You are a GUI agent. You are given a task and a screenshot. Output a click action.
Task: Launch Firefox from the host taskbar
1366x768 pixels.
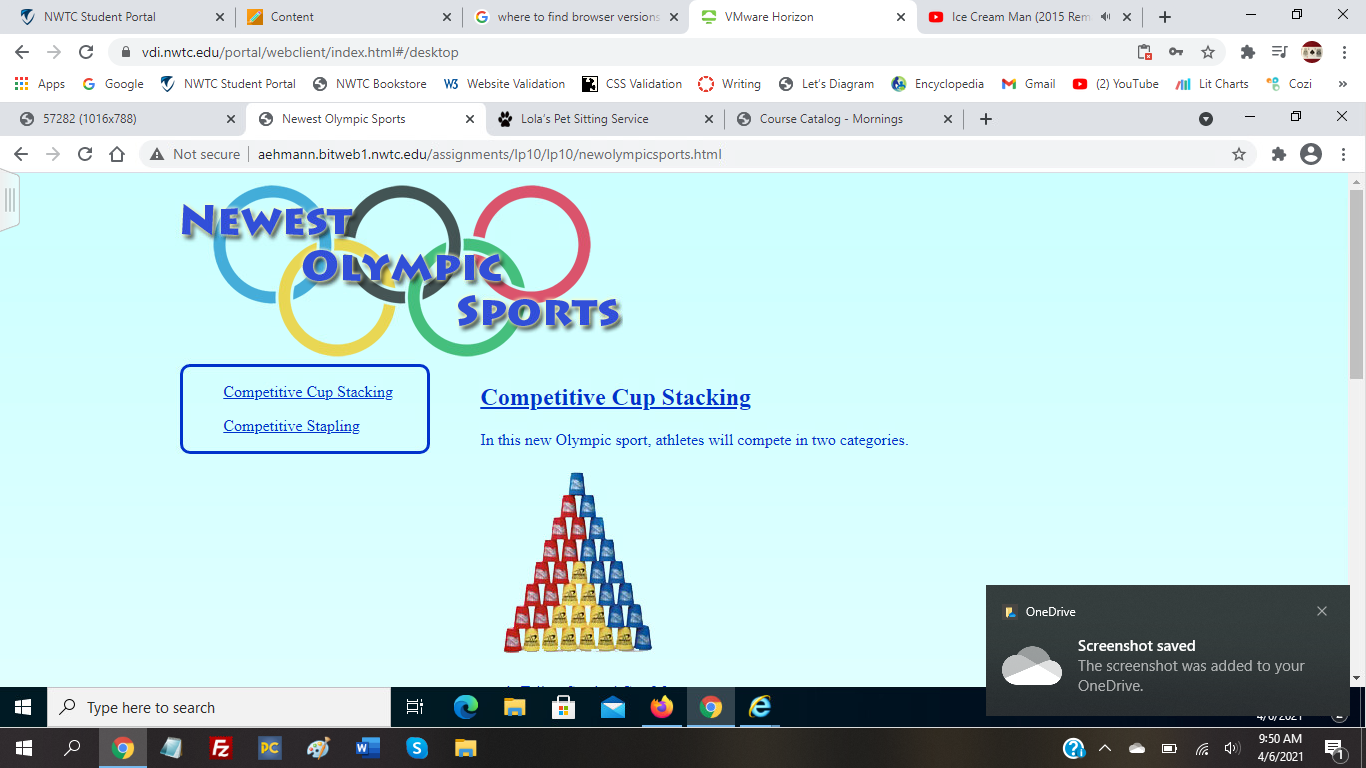pos(662,708)
